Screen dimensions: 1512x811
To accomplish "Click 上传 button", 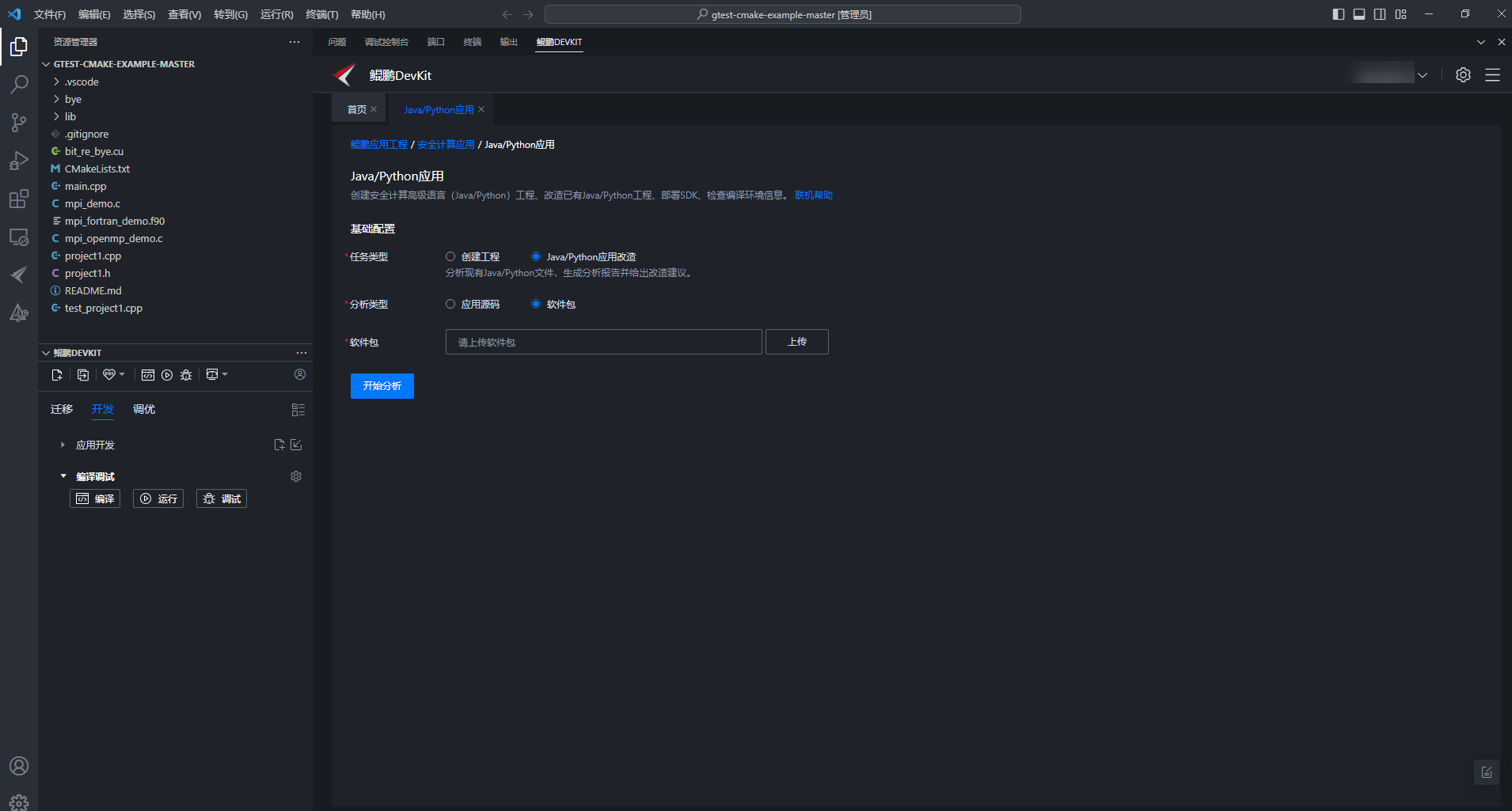I will click(x=797, y=342).
